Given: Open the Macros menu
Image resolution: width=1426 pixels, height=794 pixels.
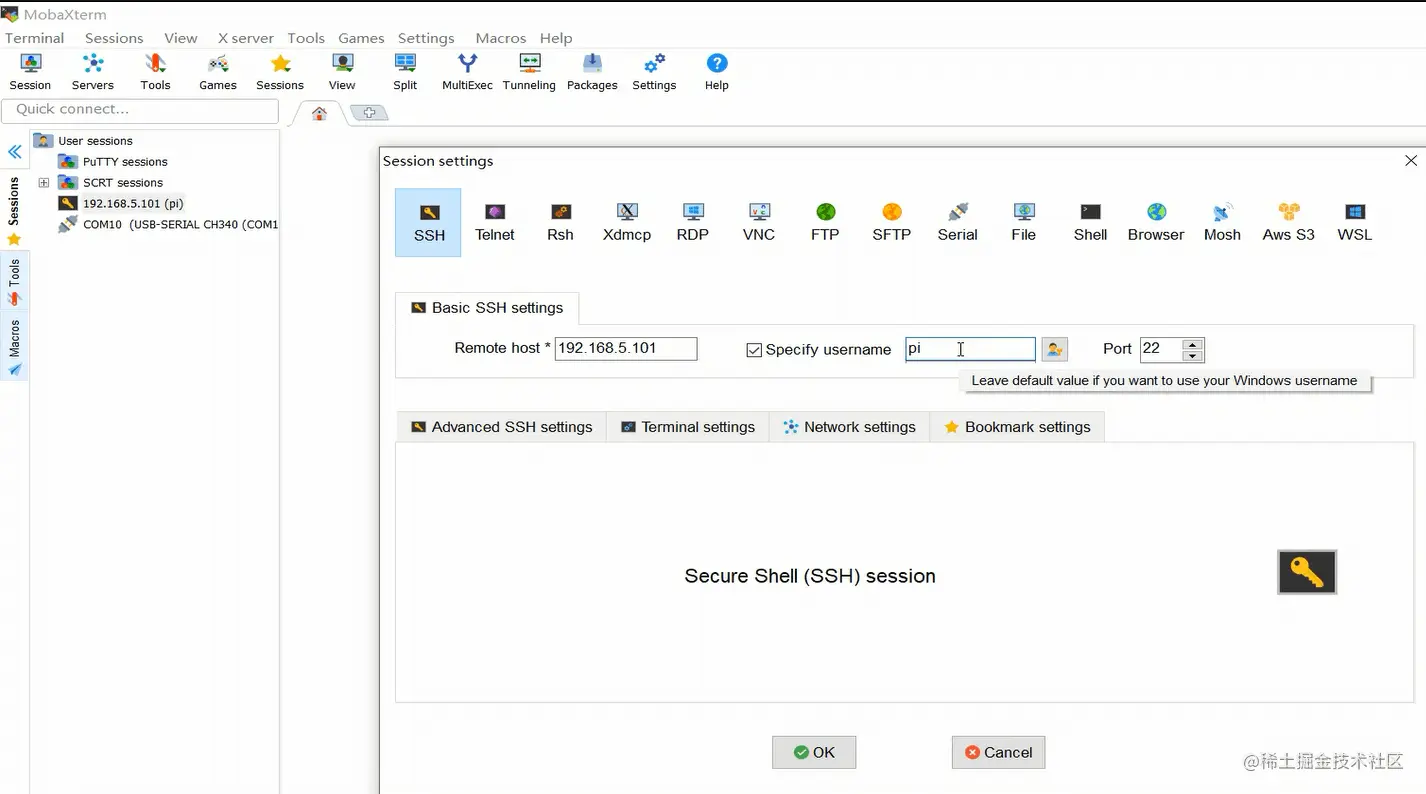Looking at the screenshot, I should pos(501,38).
